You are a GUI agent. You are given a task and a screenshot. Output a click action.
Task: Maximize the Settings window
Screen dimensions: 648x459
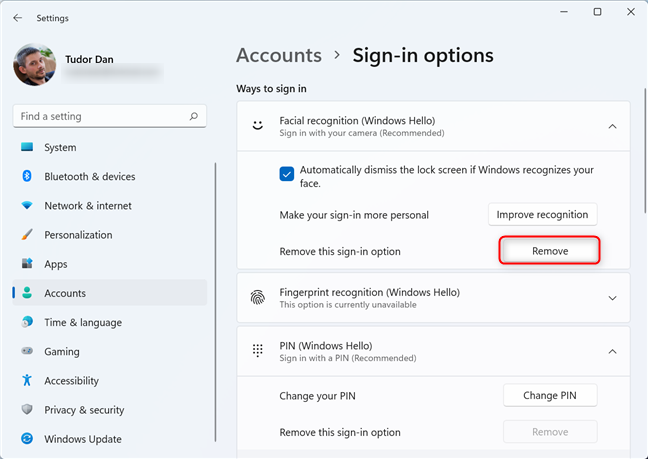pos(597,12)
